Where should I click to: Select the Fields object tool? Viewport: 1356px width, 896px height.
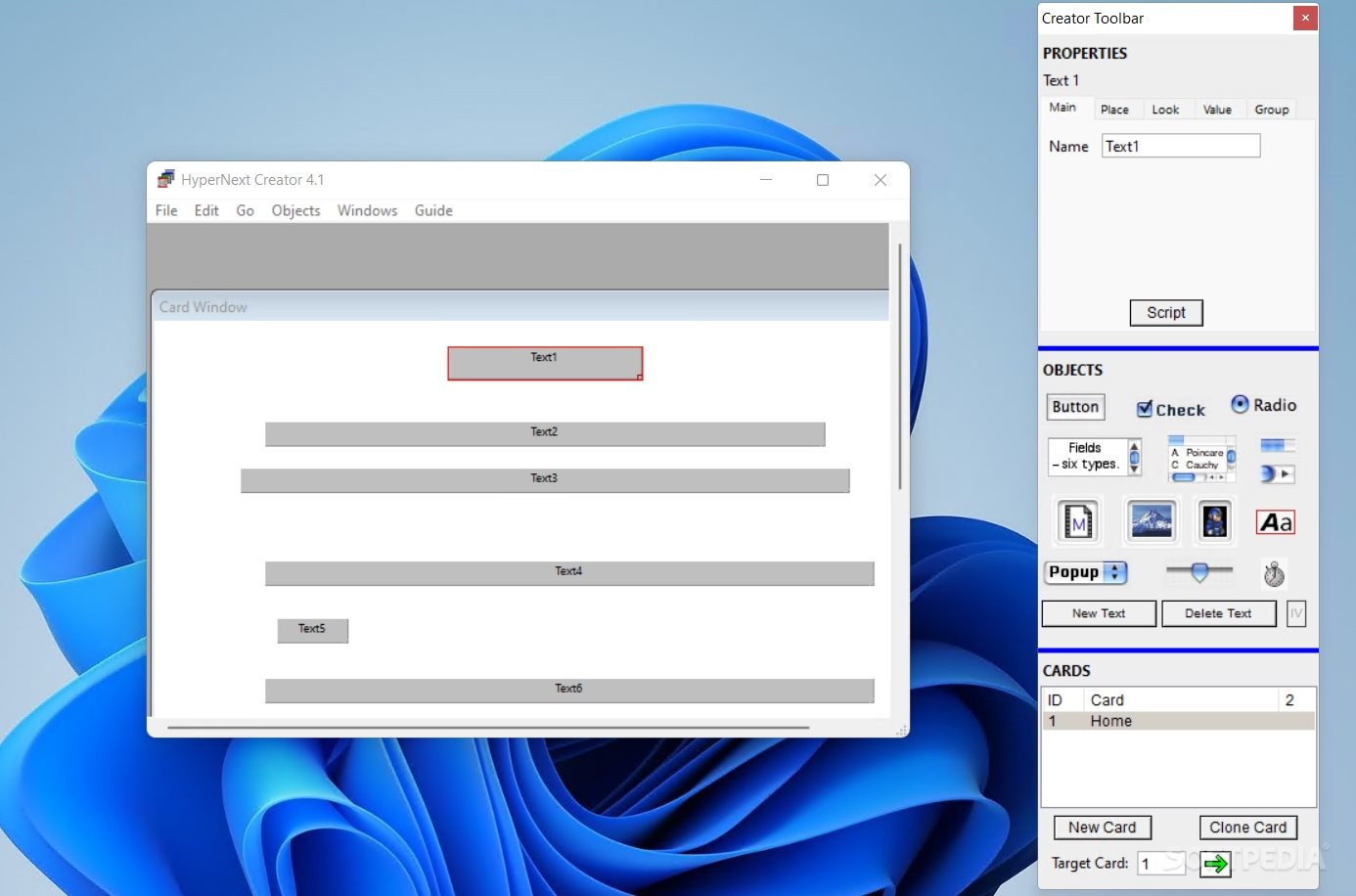1094,457
